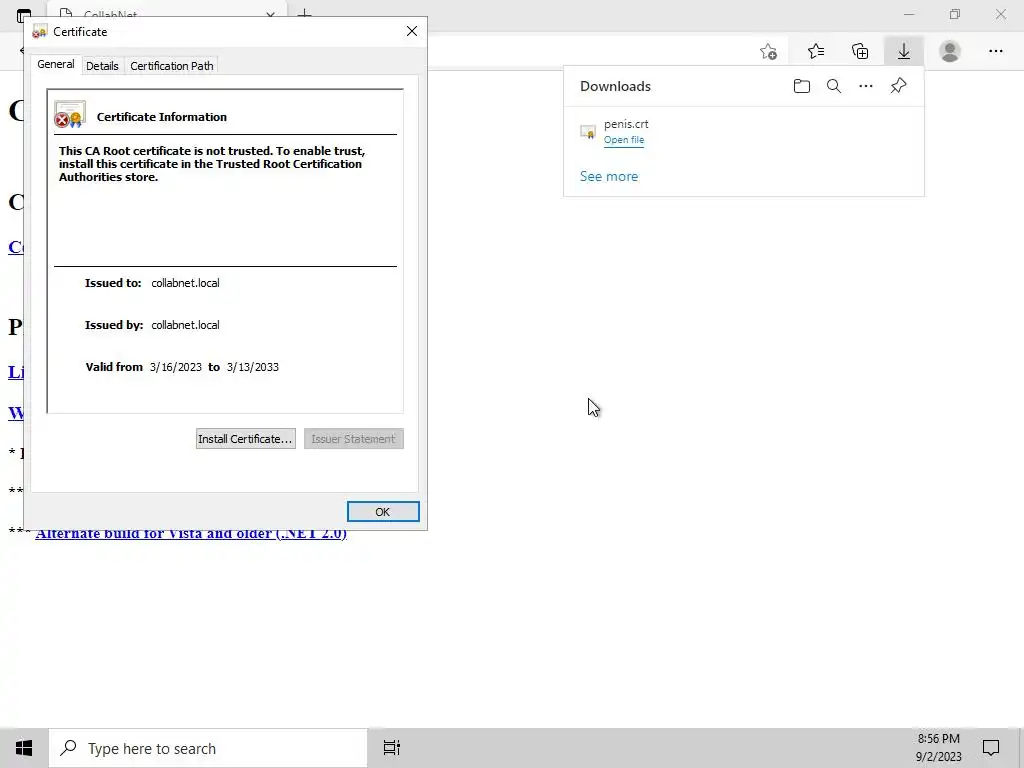
Task: Pin the Downloads panel
Action: (x=899, y=86)
